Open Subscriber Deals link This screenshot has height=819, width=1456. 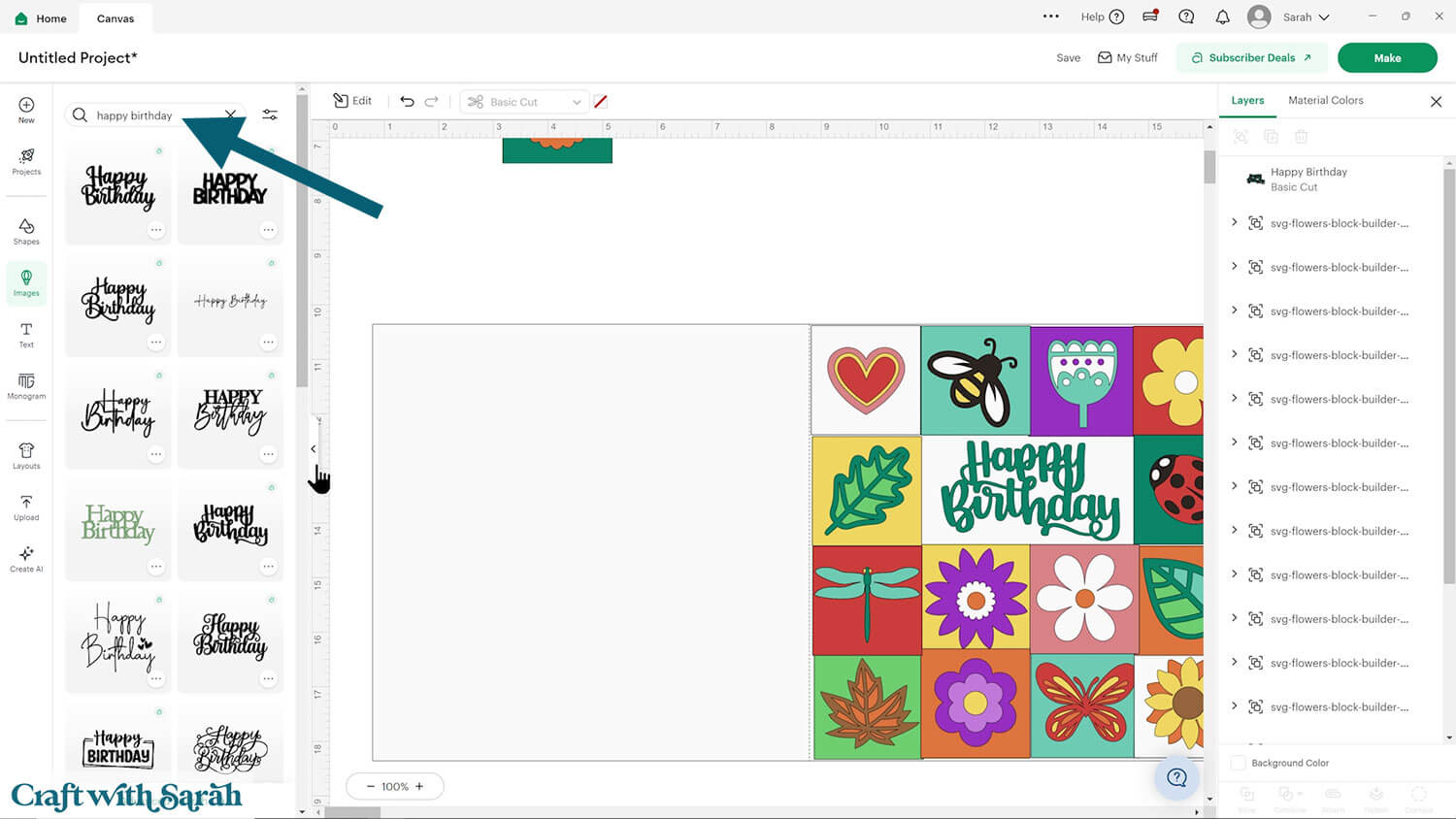pyautogui.click(x=1251, y=58)
